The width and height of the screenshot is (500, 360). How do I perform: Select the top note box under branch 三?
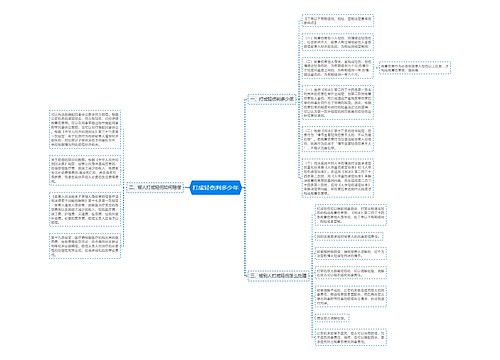click(x=351, y=215)
